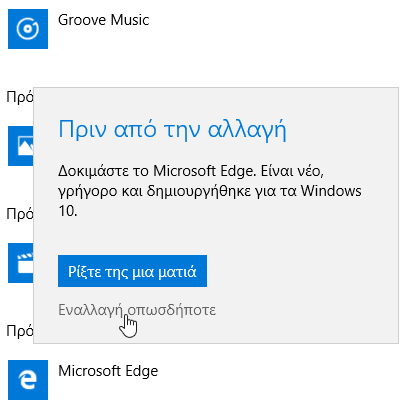Click truncated 'Πρό' label above clapperboard icon

pyautogui.click(x=20, y=214)
